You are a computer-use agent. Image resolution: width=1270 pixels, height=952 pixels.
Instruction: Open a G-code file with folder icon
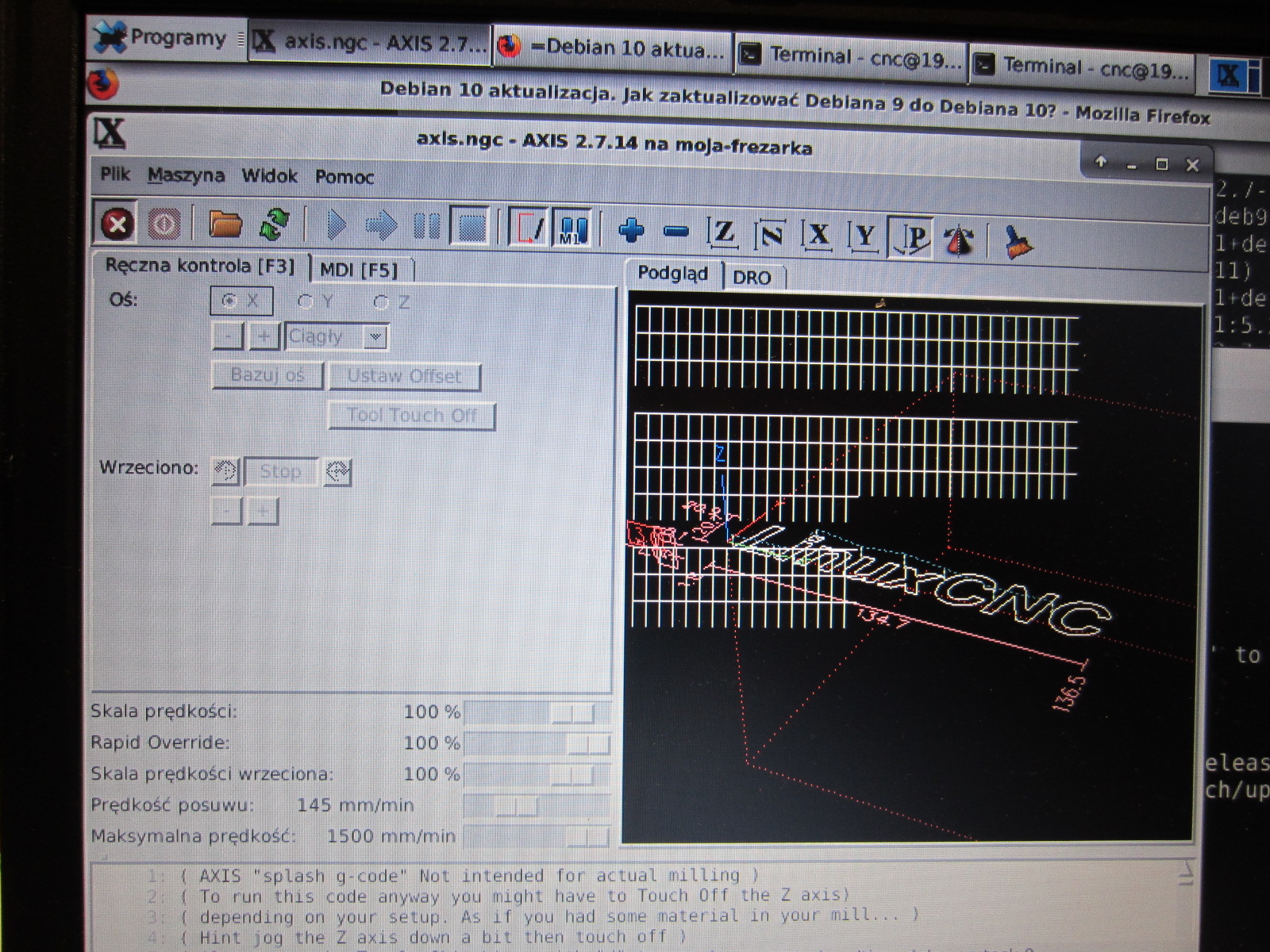click(x=225, y=225)
